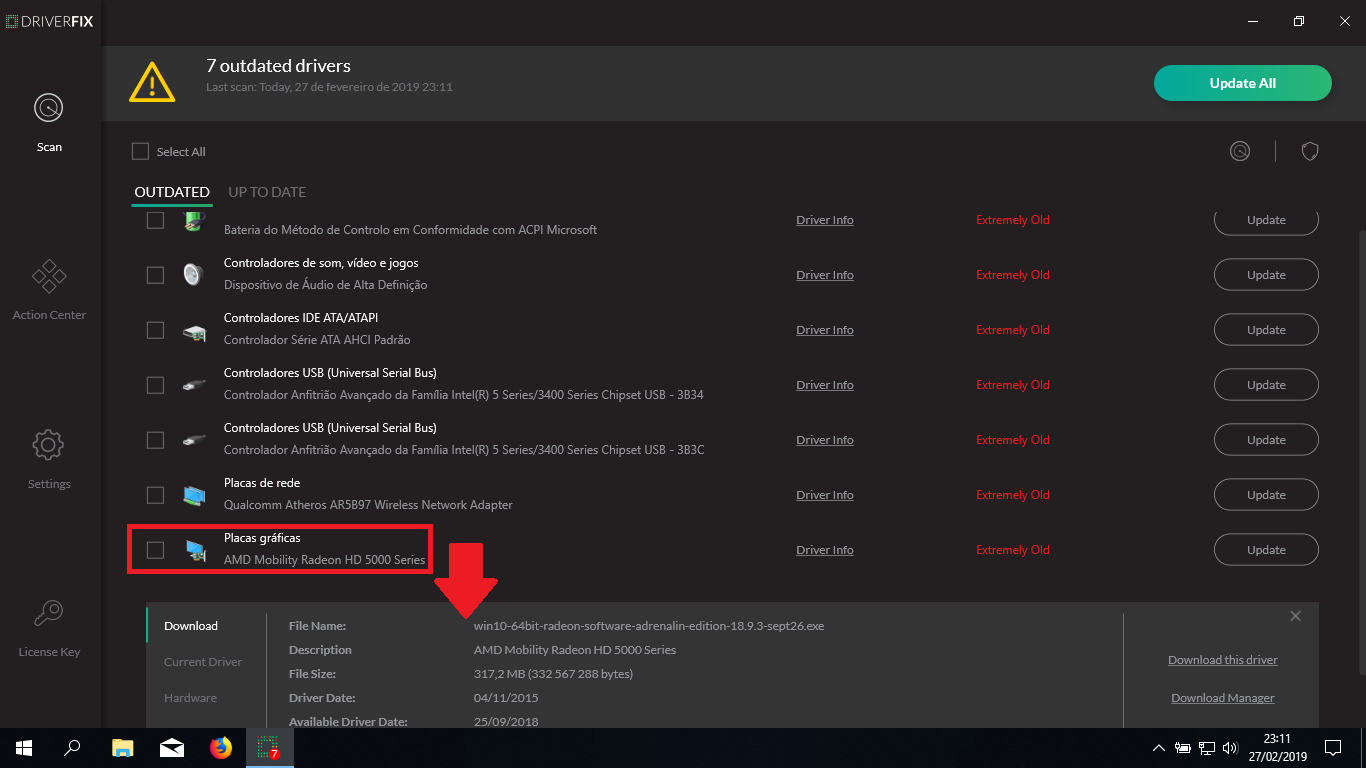Open Settings gear in sidebar

tap(49, 444)
